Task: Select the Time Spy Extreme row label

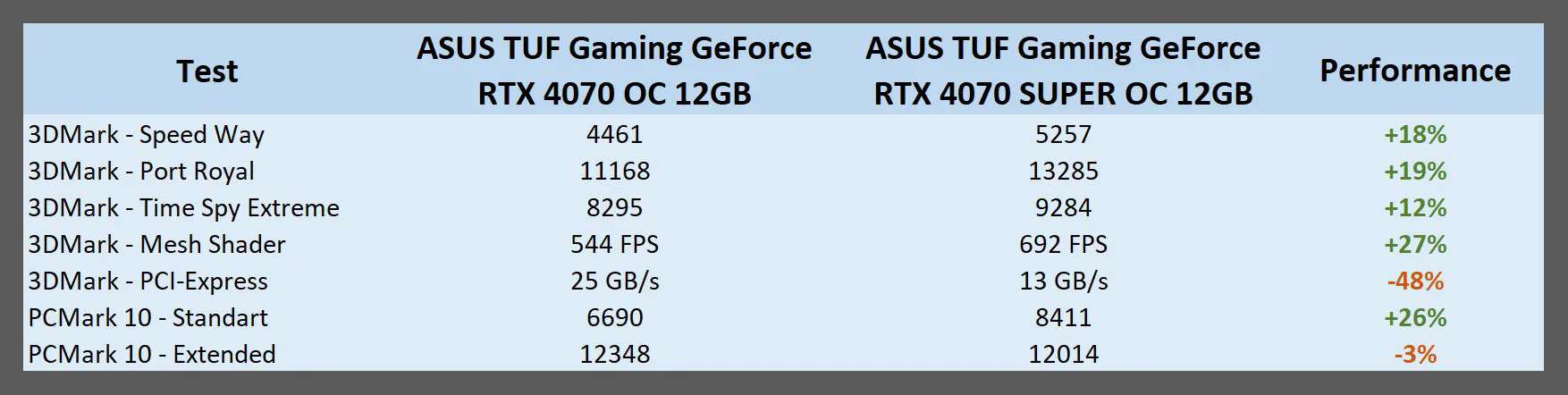Action: tap(184, 208)
